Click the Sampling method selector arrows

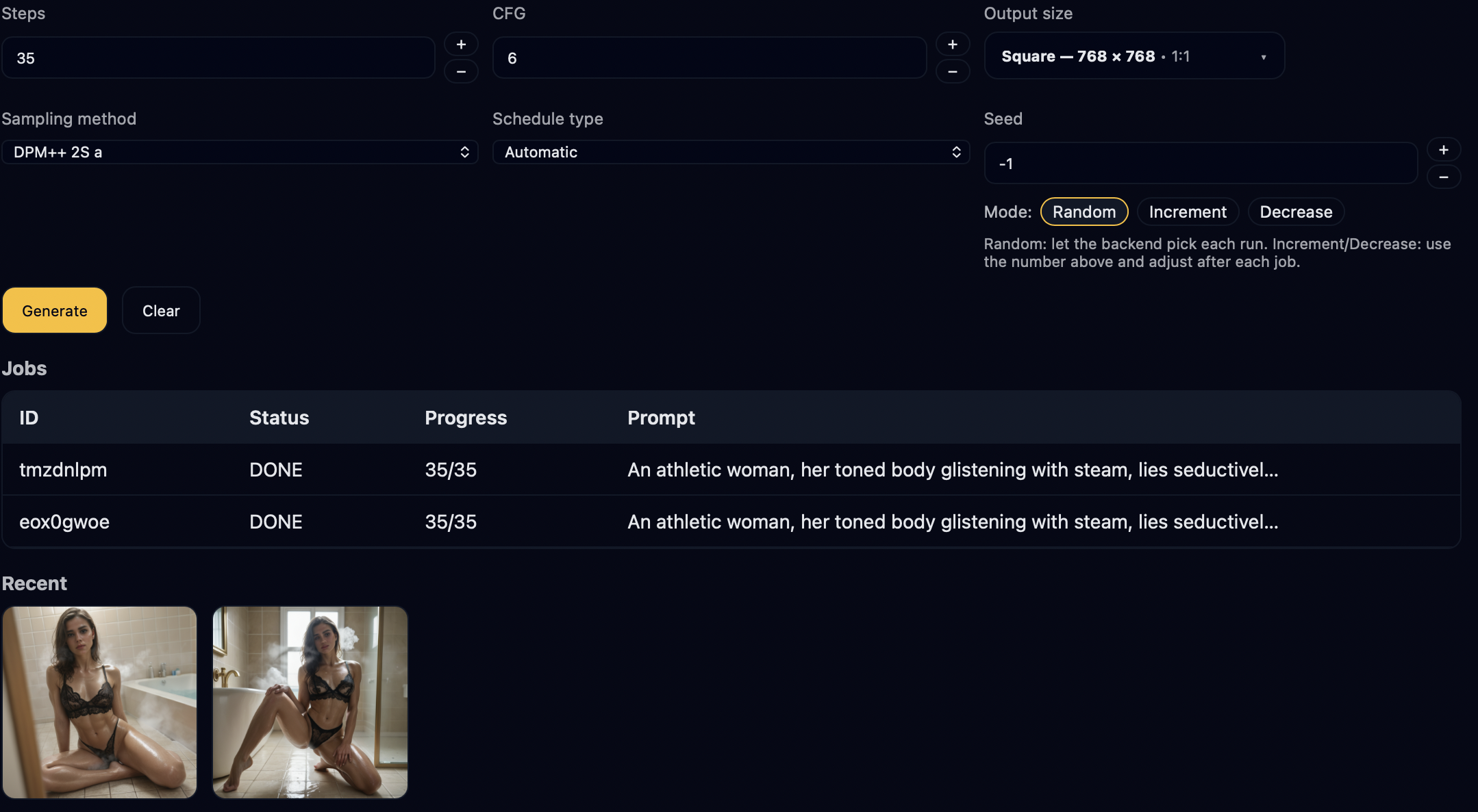click(x=464, y=152)
